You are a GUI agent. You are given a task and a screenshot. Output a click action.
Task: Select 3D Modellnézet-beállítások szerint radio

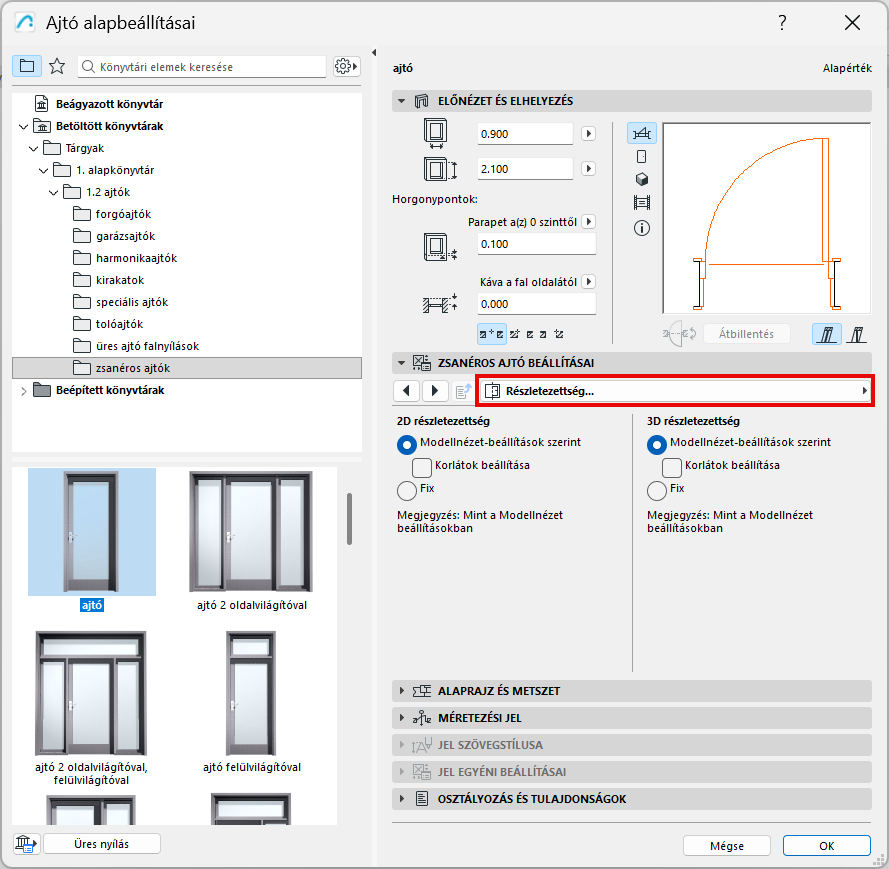657,444
